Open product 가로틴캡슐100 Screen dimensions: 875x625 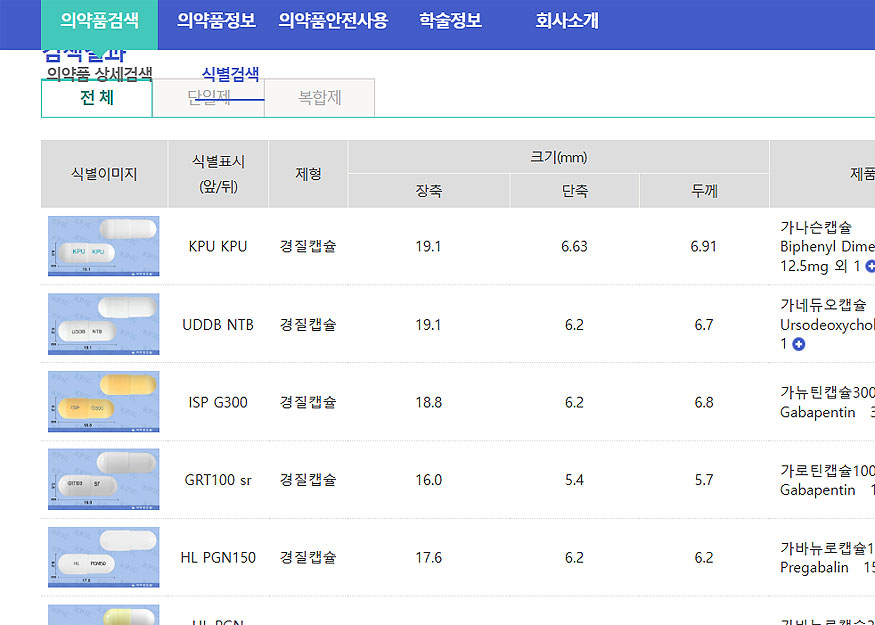pos(828,470)
